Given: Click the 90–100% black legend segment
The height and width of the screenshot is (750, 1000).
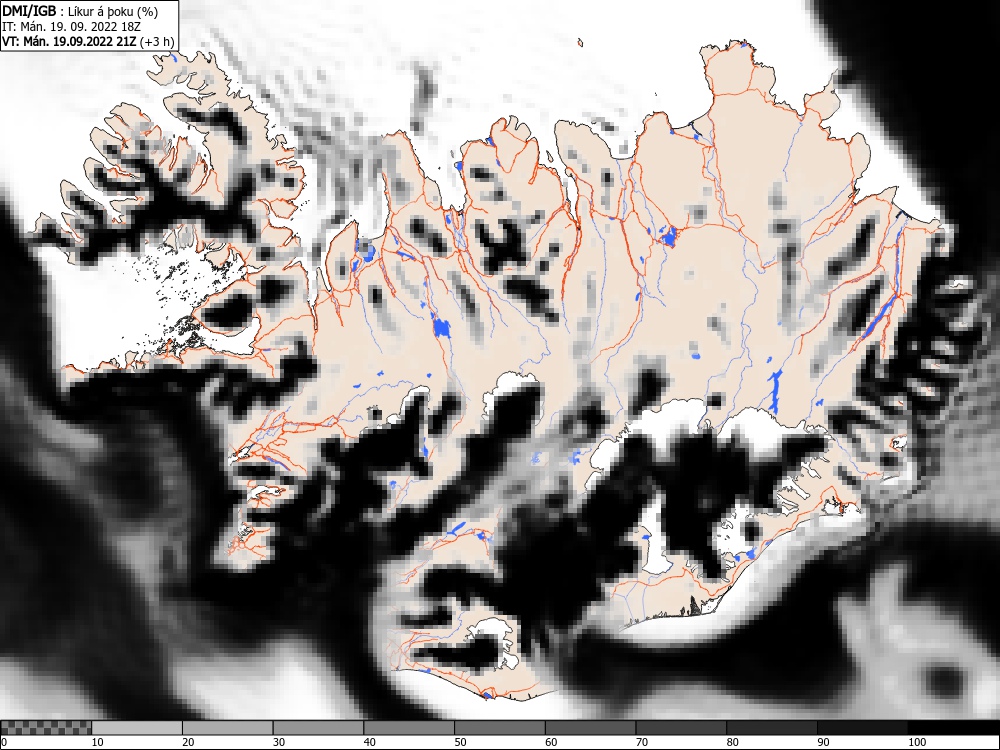Looking at the screenshot, I should click(862, 728).
